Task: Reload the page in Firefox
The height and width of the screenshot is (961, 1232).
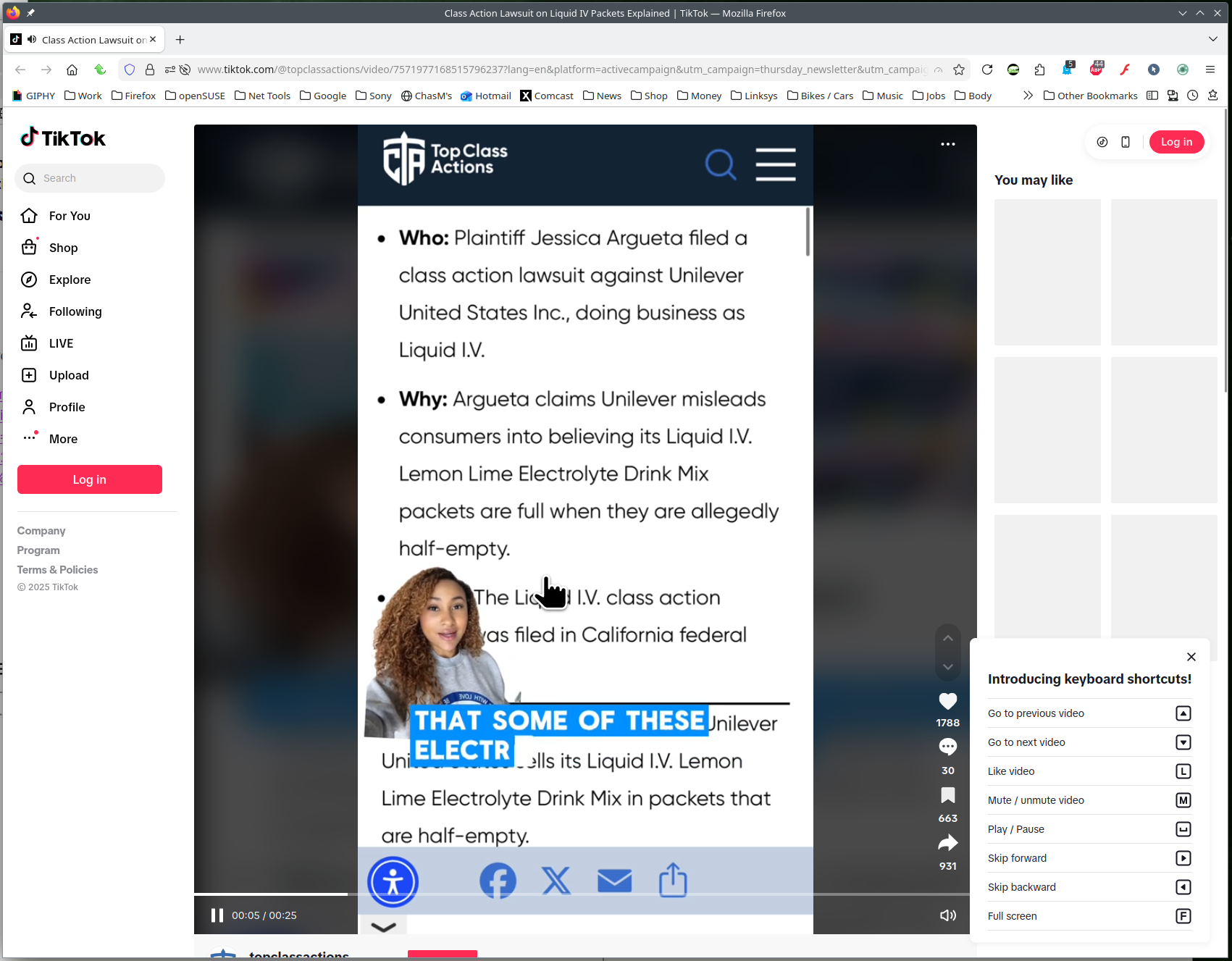Action: (986, 70)
